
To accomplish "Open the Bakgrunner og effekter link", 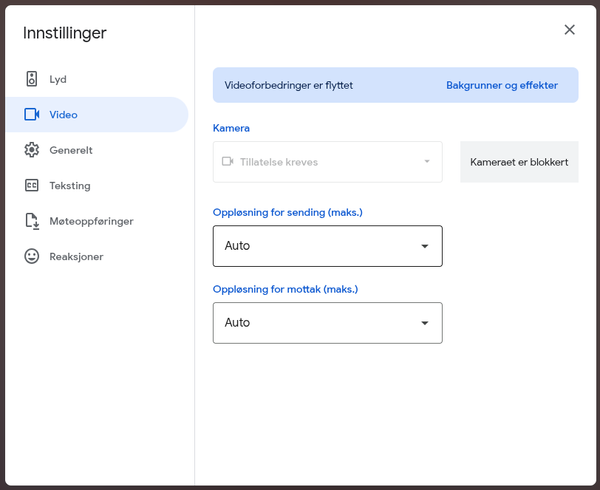I will click(x=502, y=86).
